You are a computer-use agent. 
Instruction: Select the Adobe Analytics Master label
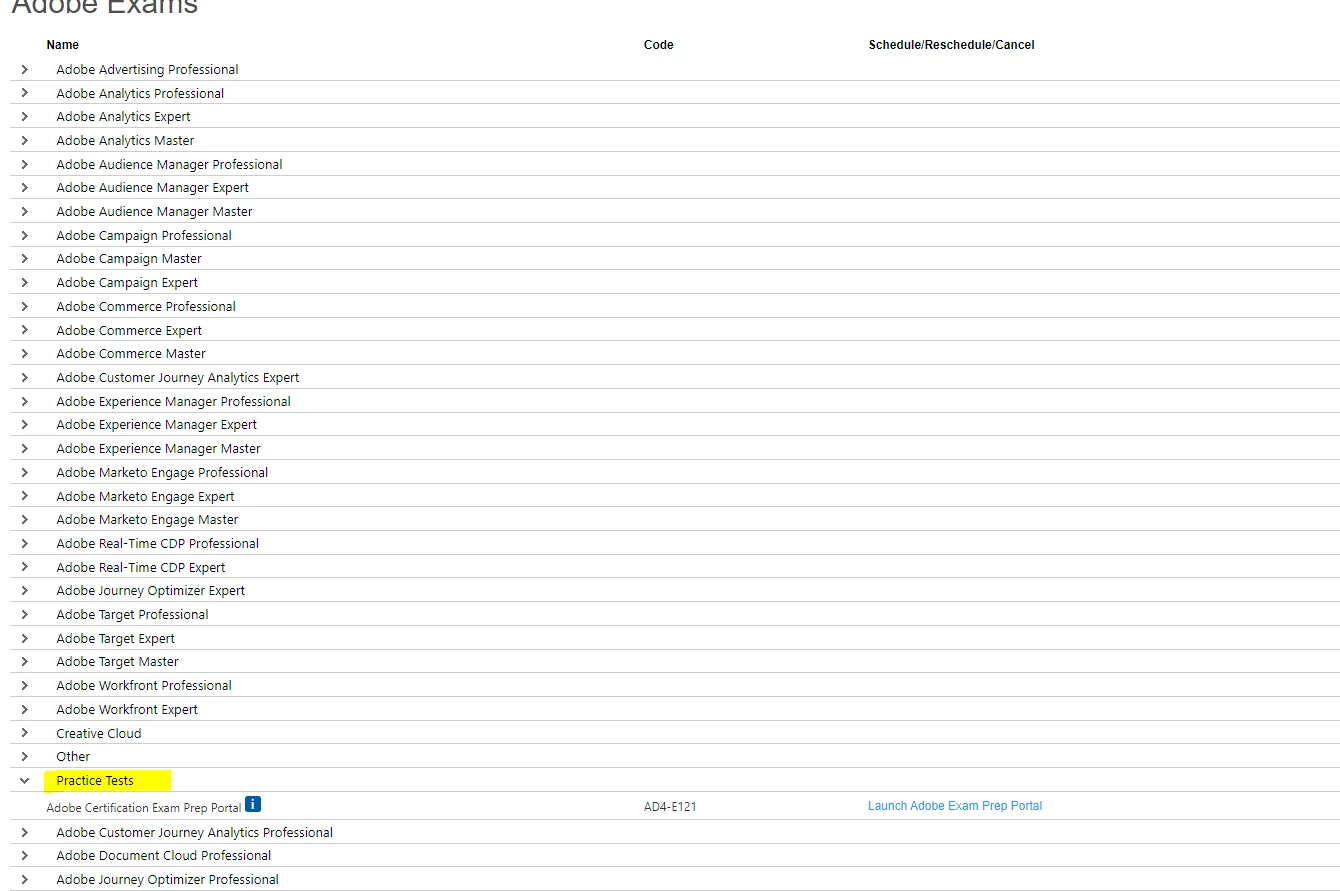pyautogui.click(x=125, y=140)
